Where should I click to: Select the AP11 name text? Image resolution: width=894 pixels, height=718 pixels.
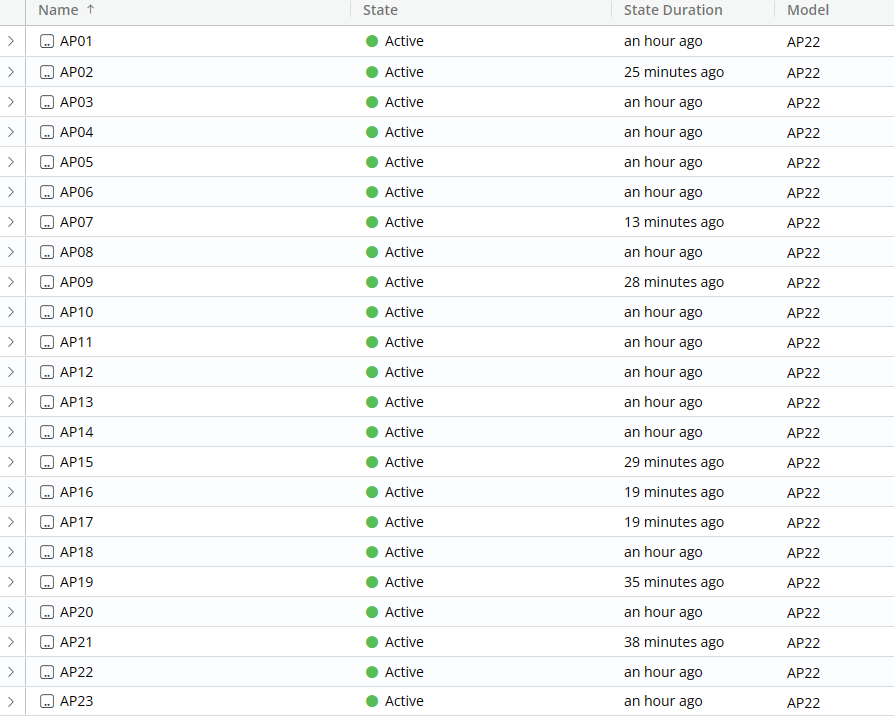coord(76,342)
